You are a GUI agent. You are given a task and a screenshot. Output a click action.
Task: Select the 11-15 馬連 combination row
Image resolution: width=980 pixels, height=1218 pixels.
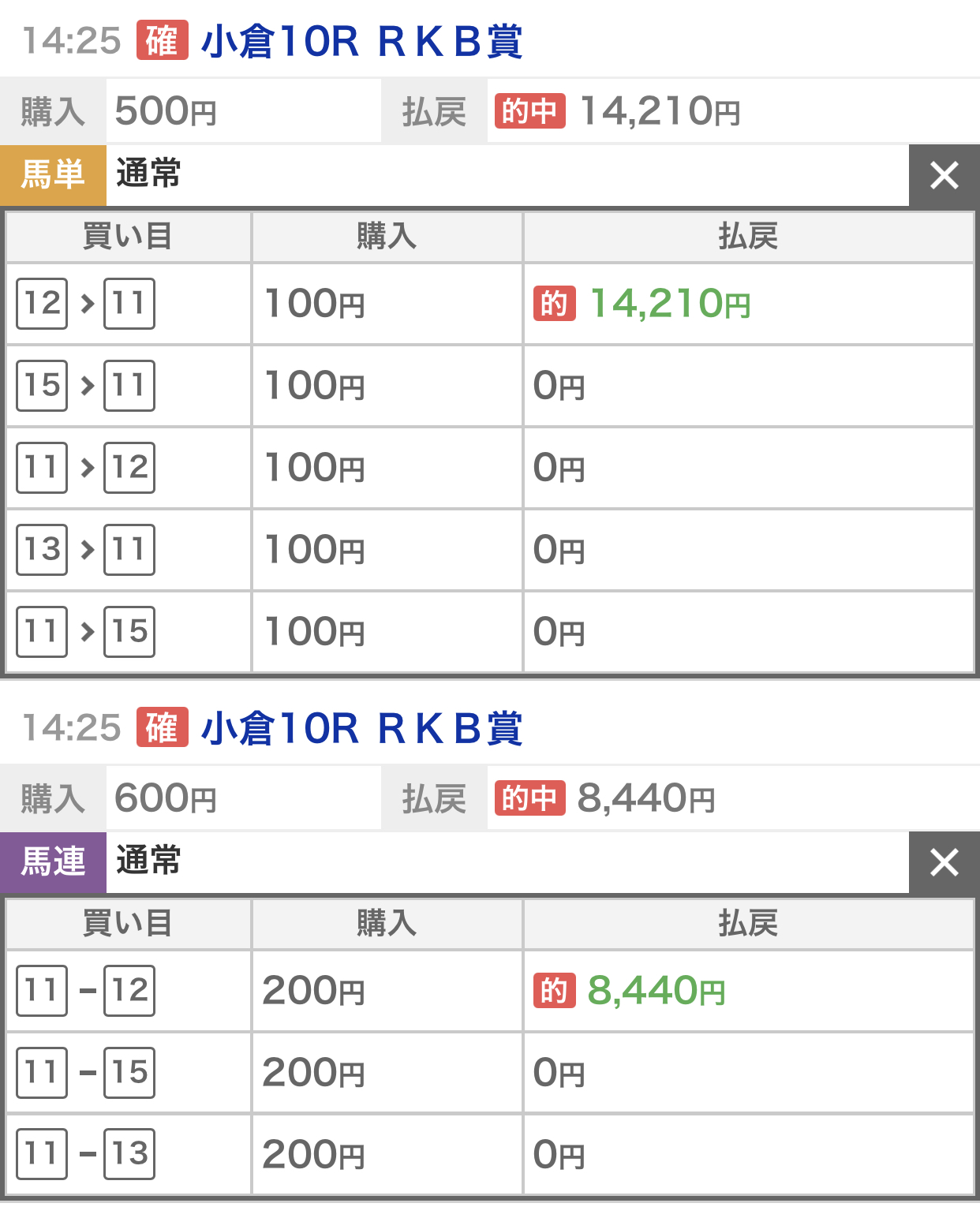pyautogui.click(x=490, y=1073)
